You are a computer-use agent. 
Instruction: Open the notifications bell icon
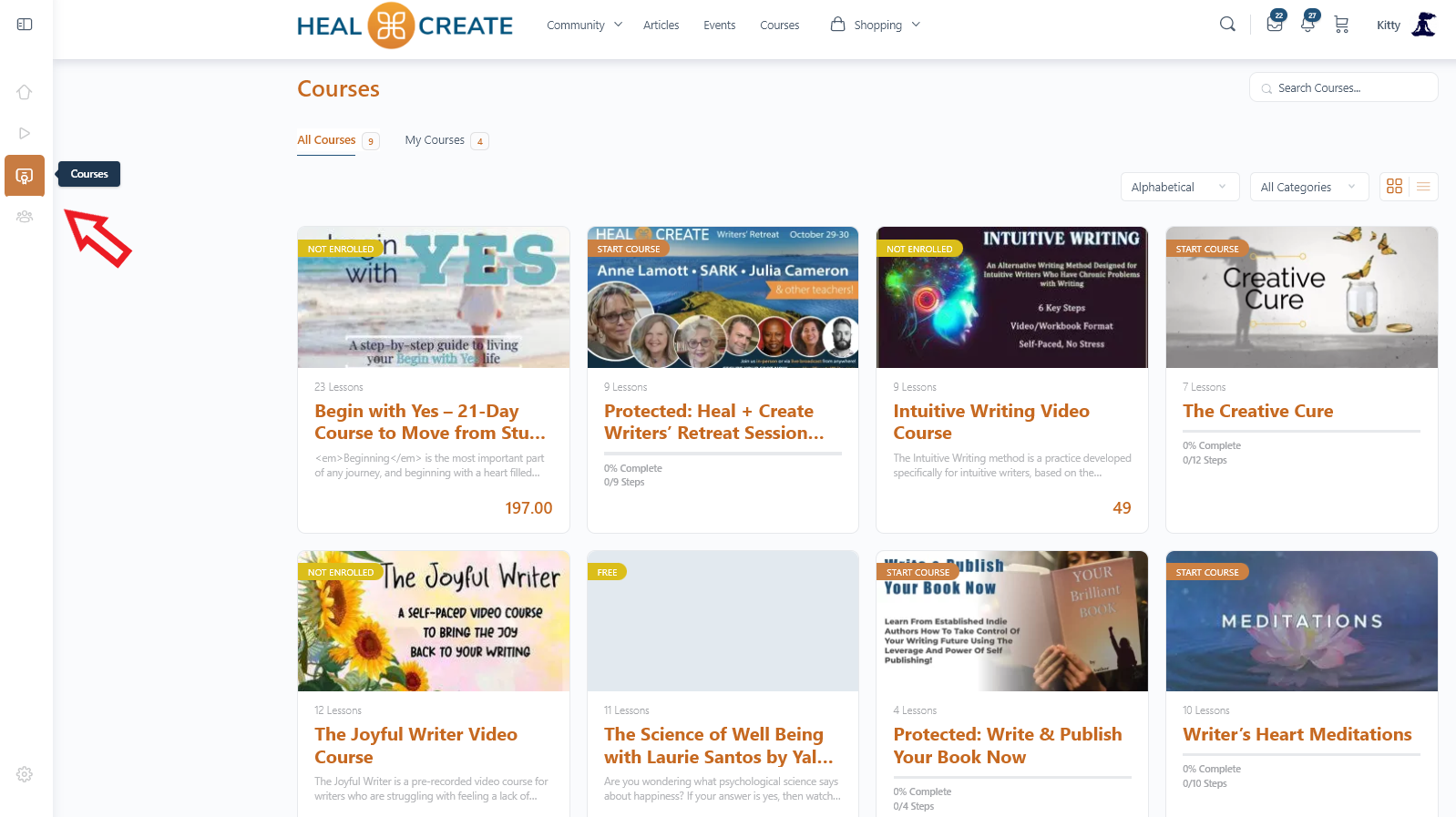click(x=1307, y=25)
